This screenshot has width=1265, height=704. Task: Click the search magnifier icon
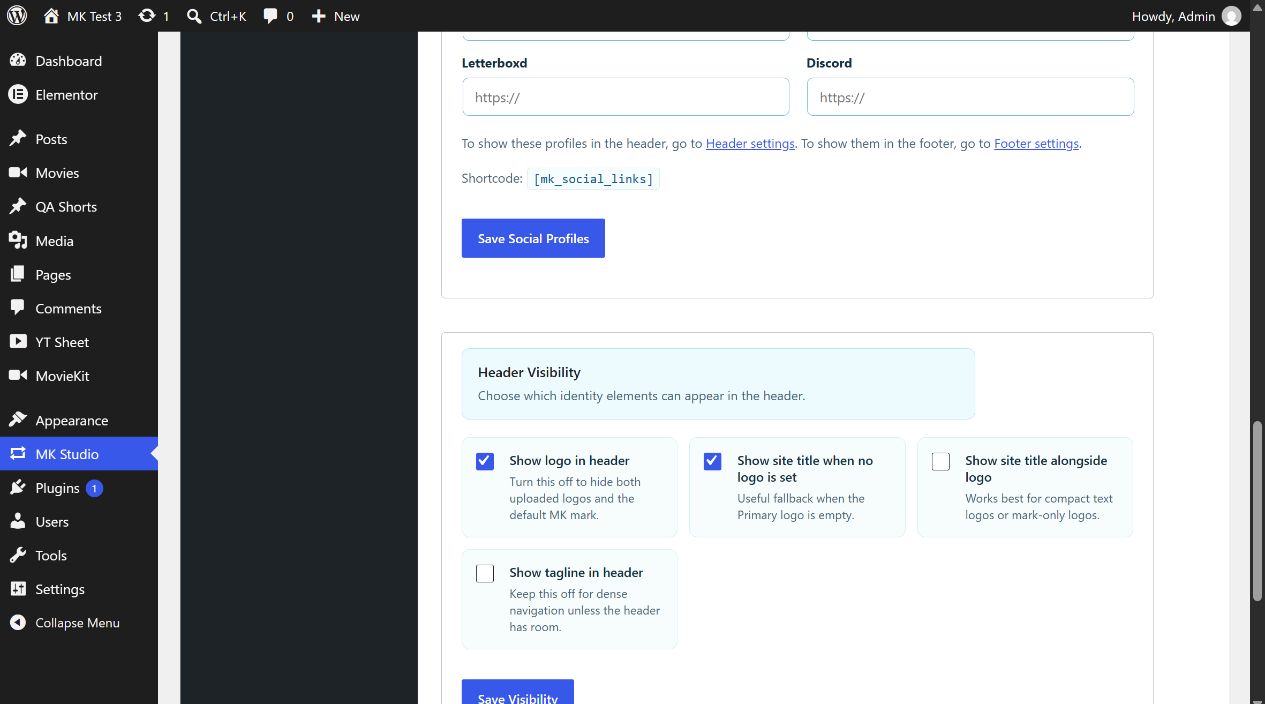click(x=194, y=16)
